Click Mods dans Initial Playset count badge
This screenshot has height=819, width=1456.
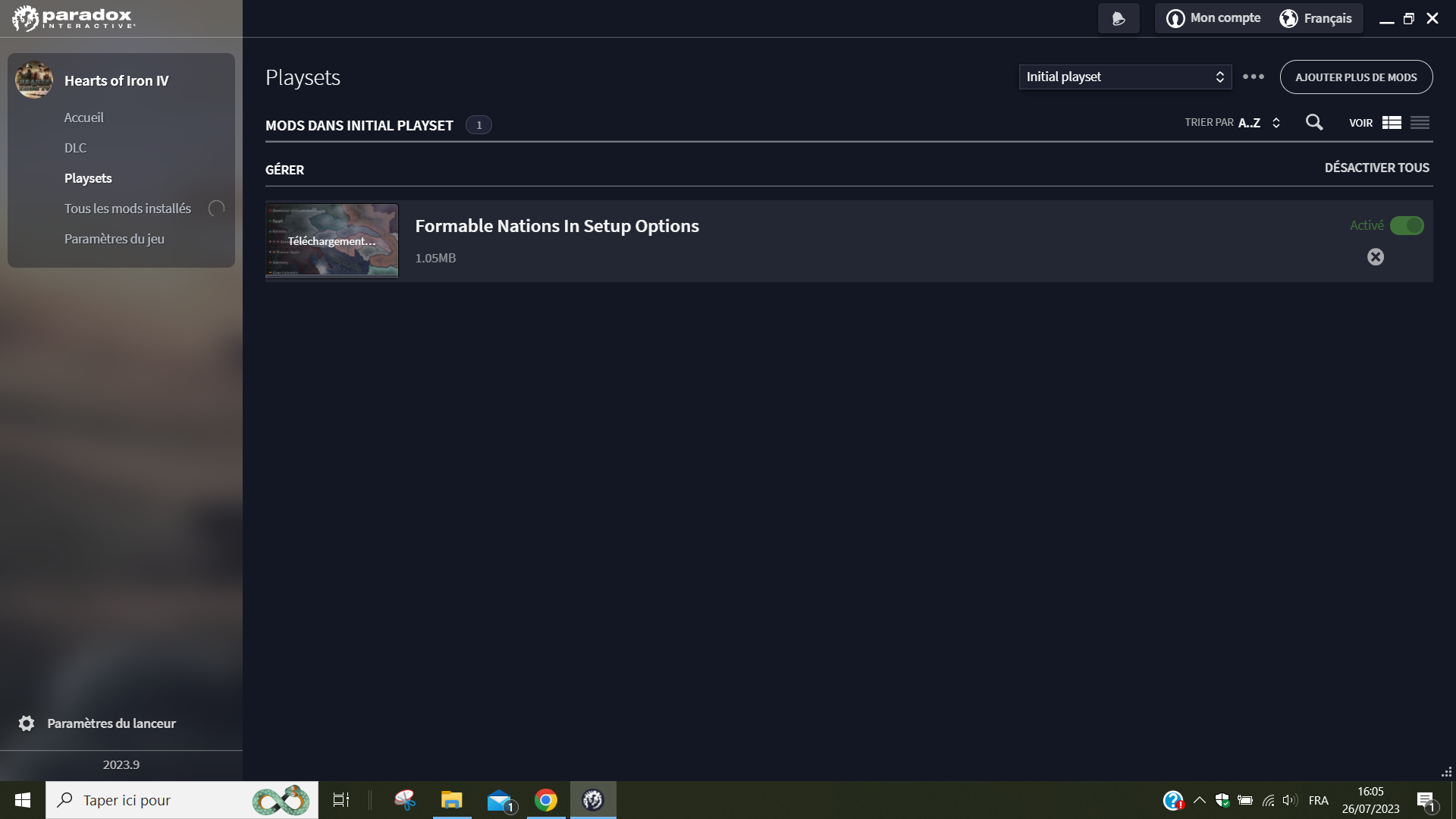click(479, 125)
